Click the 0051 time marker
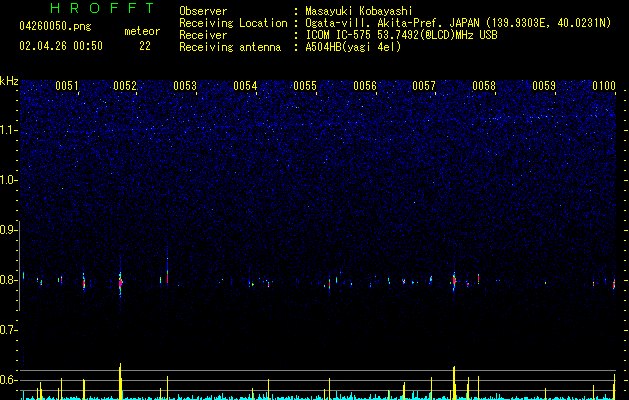 pyautogui.click(x=67, y=86)
